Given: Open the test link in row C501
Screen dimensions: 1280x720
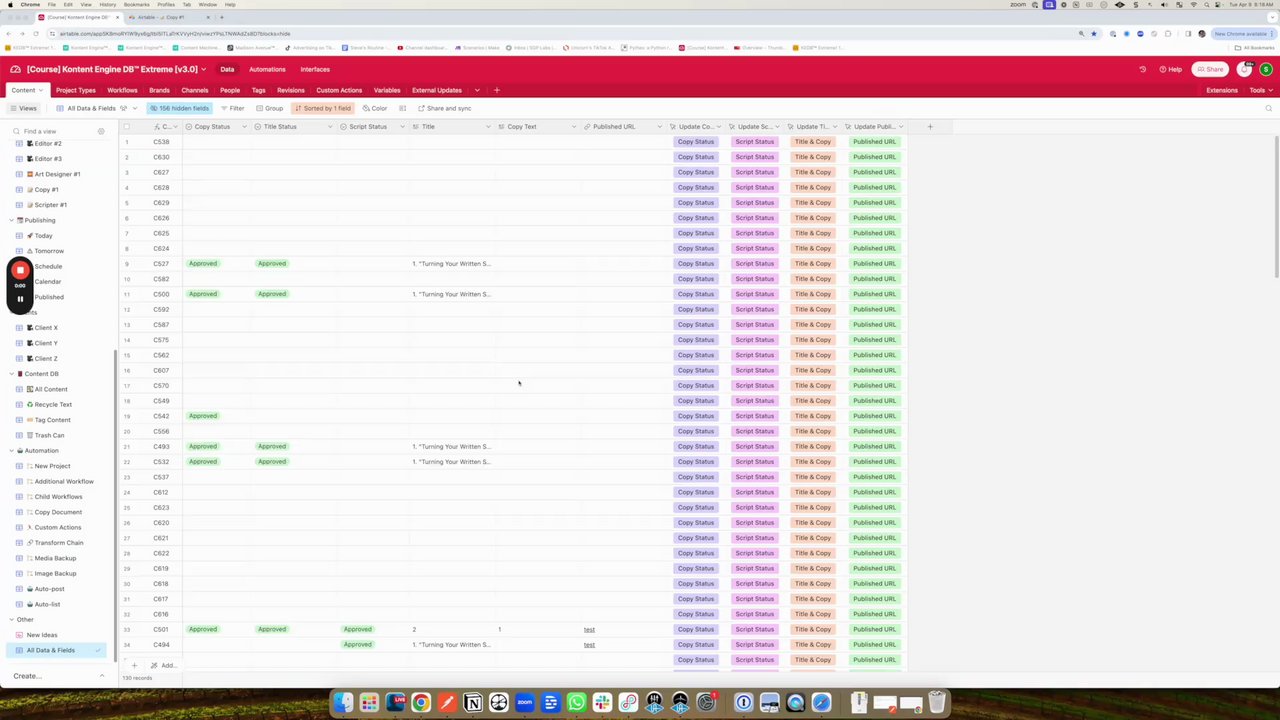Looking at the screenshot, I should coord(589,630).
